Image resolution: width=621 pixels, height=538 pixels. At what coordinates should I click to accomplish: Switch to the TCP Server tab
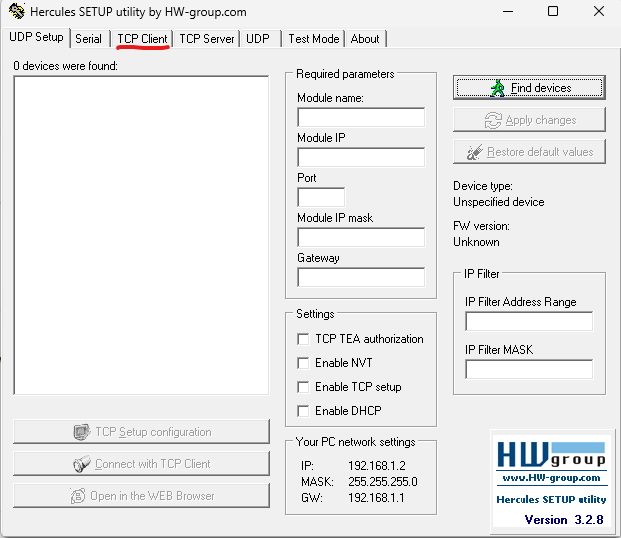click(206, 39)
